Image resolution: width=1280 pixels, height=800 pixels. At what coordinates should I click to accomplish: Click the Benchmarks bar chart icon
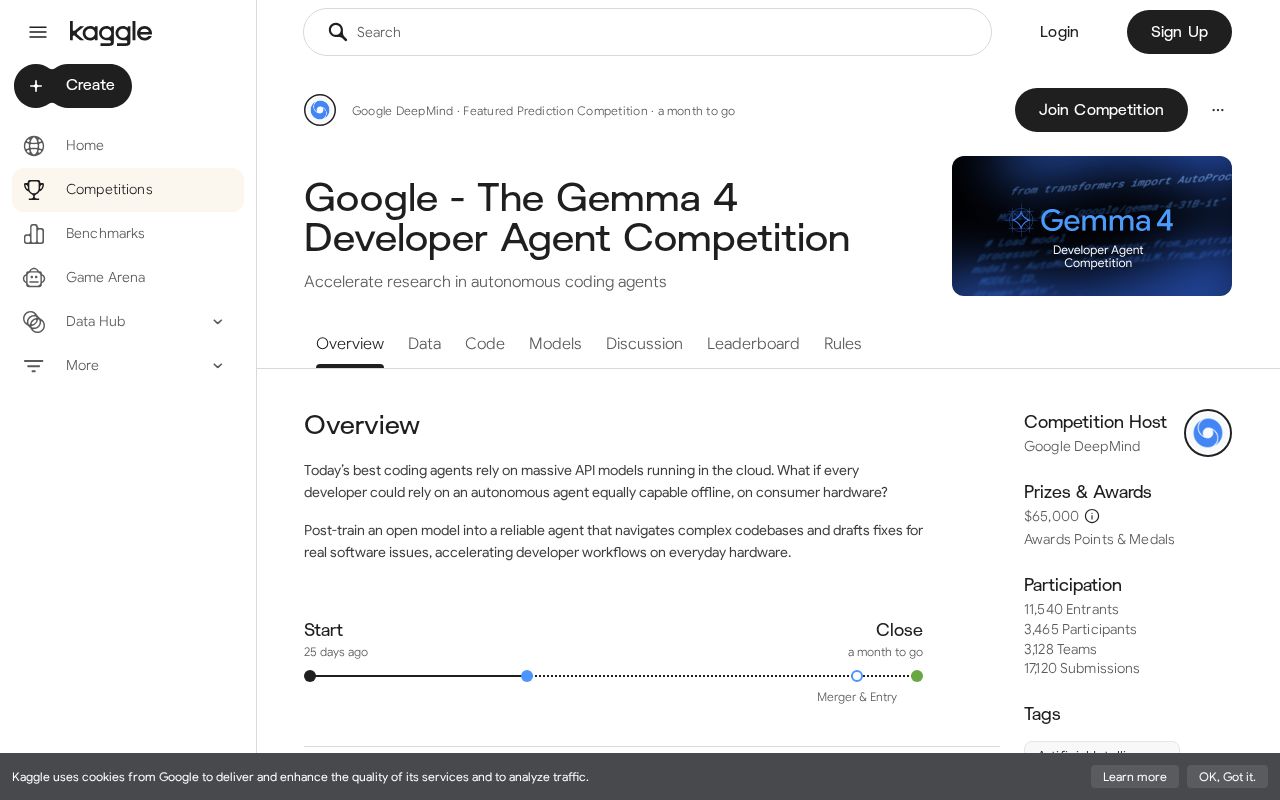click(34, 234)
